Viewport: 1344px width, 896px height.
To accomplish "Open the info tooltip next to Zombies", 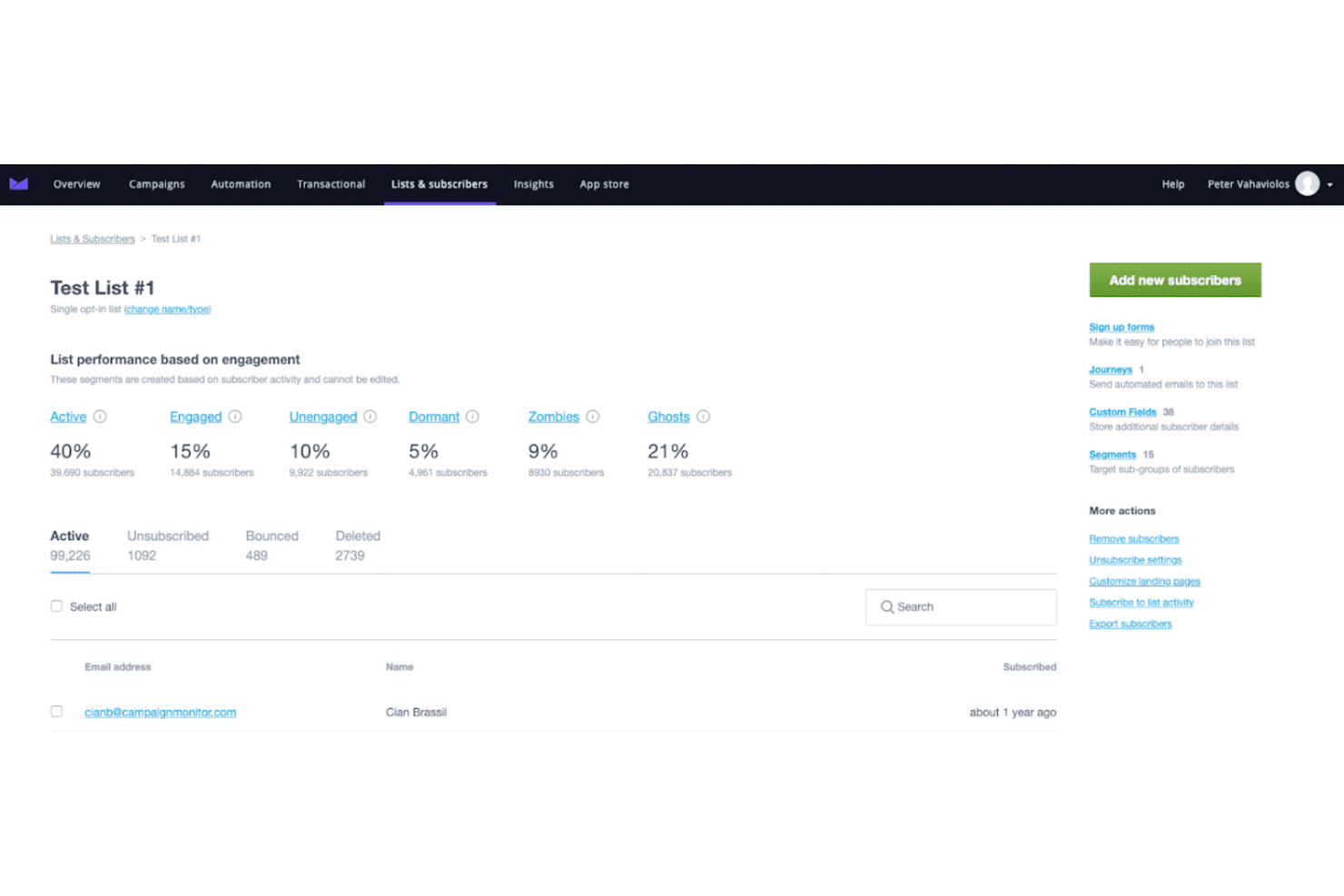I will coord(593,417).
